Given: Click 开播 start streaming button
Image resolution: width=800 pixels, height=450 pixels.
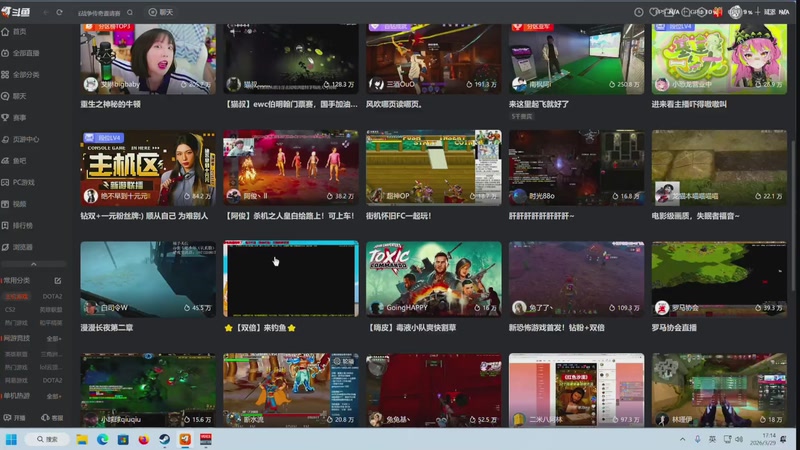Looking at the screenshot, I should [14, 417].
